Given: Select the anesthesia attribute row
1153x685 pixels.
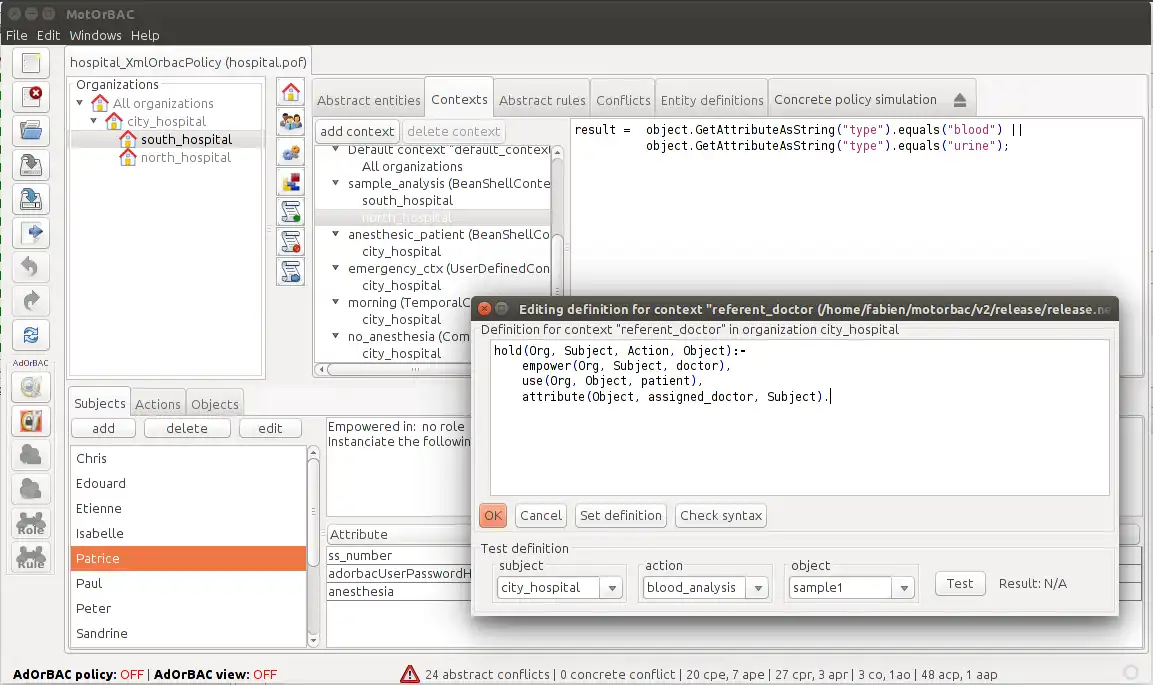Looking at the screenshot, I should (x=399, y=592).
